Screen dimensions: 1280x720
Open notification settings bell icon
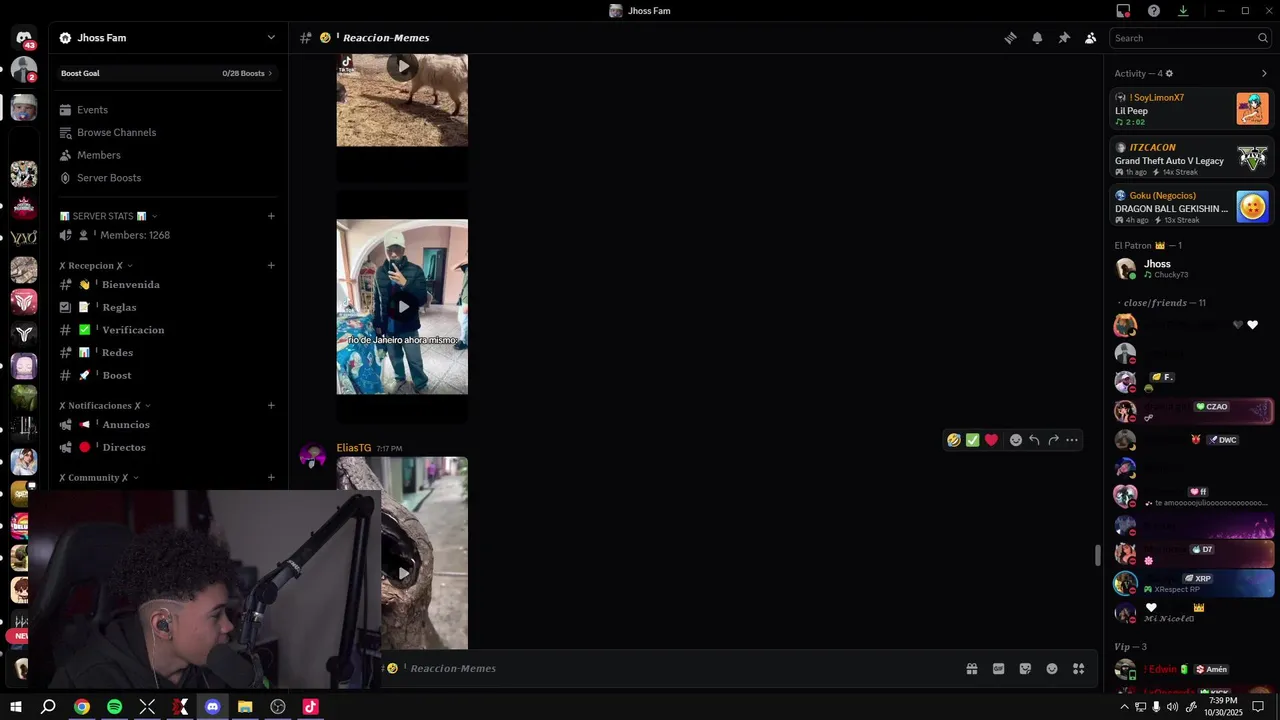[x=1037, y=38]
